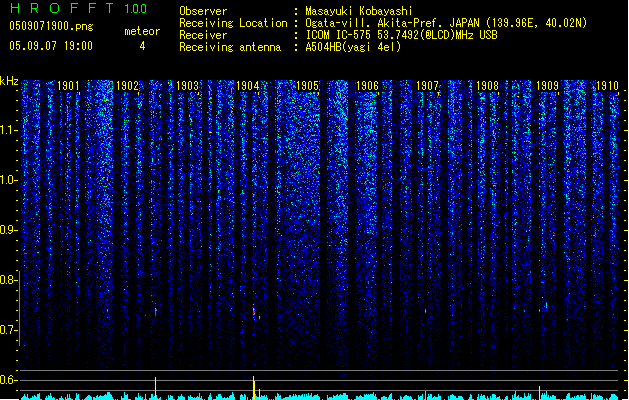Click the 0.7 kHz axis label

pyautogui.click(x=8, y=330)
